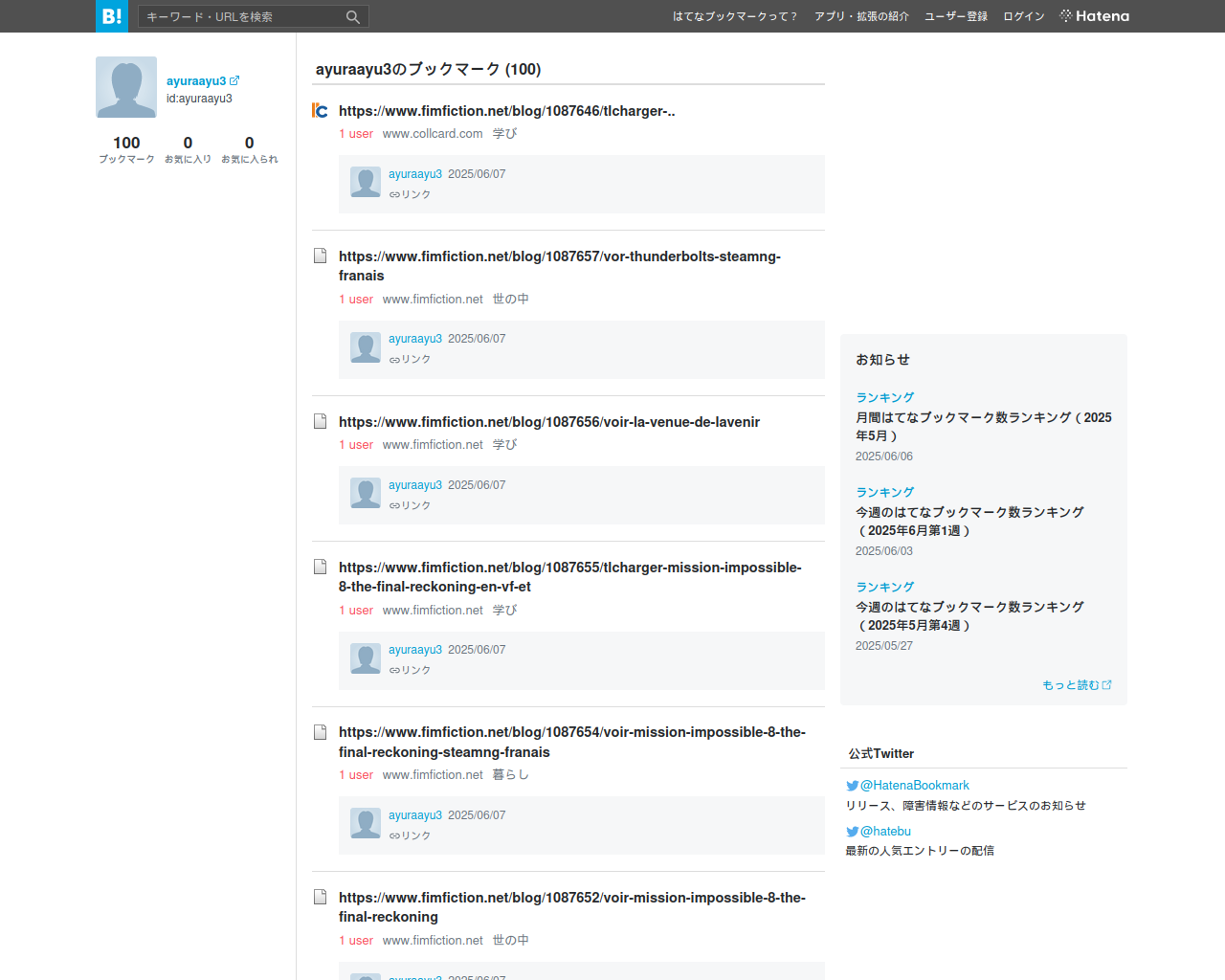The image size is (1225, 980).
Task: Open 2025年6月第1週 weekly ranking notice
Action: coord(970,522)
